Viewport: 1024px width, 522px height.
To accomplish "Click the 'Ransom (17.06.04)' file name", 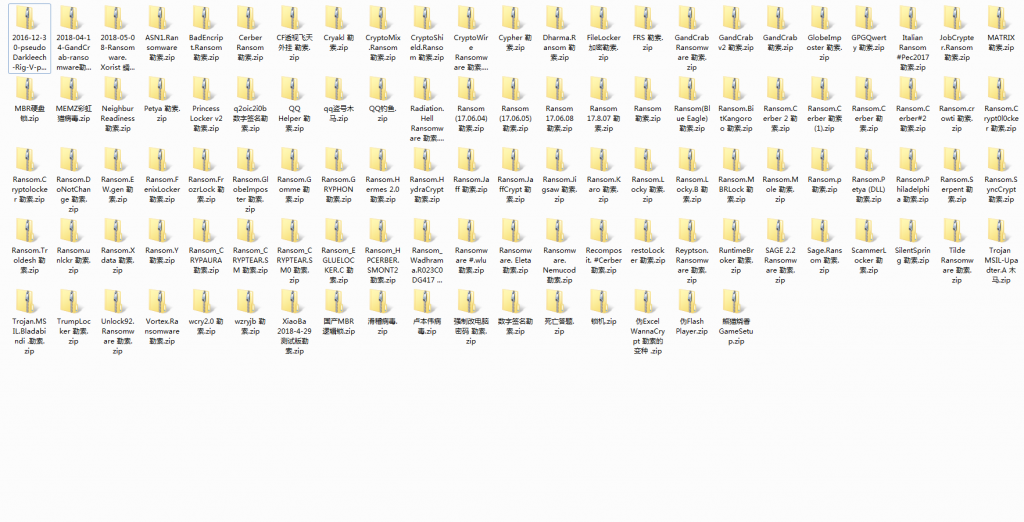I will tap(472, 118).
